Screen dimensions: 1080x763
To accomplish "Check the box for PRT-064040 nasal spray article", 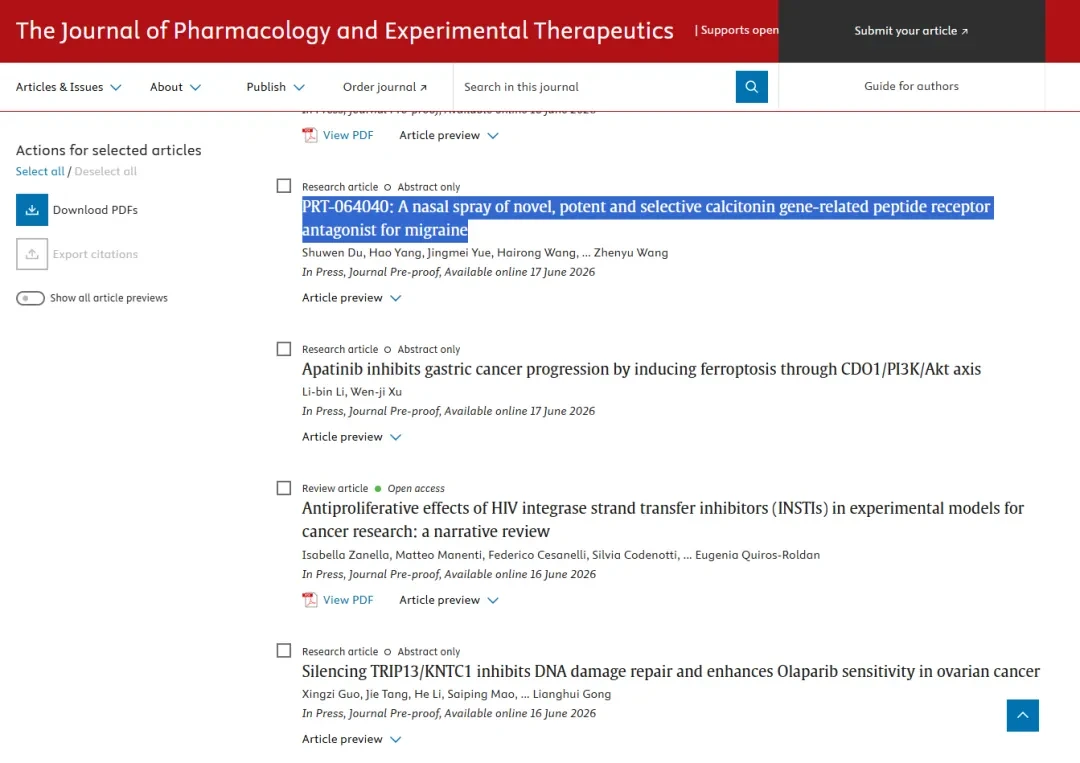I will (x=284, y=186).
